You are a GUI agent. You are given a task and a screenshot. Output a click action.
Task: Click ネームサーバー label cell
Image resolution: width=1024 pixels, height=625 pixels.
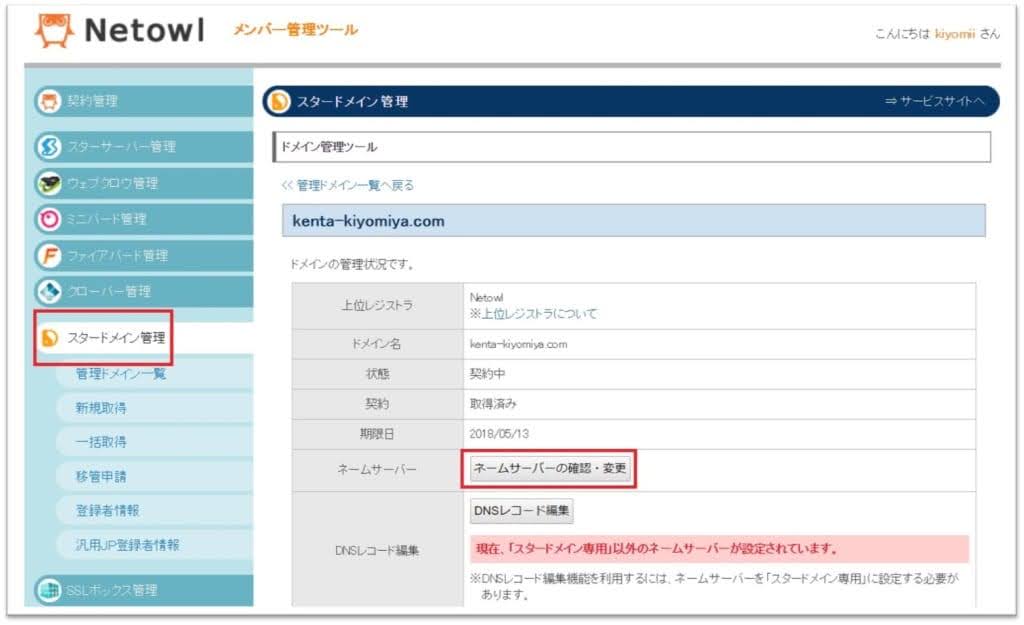pos(377,470)
